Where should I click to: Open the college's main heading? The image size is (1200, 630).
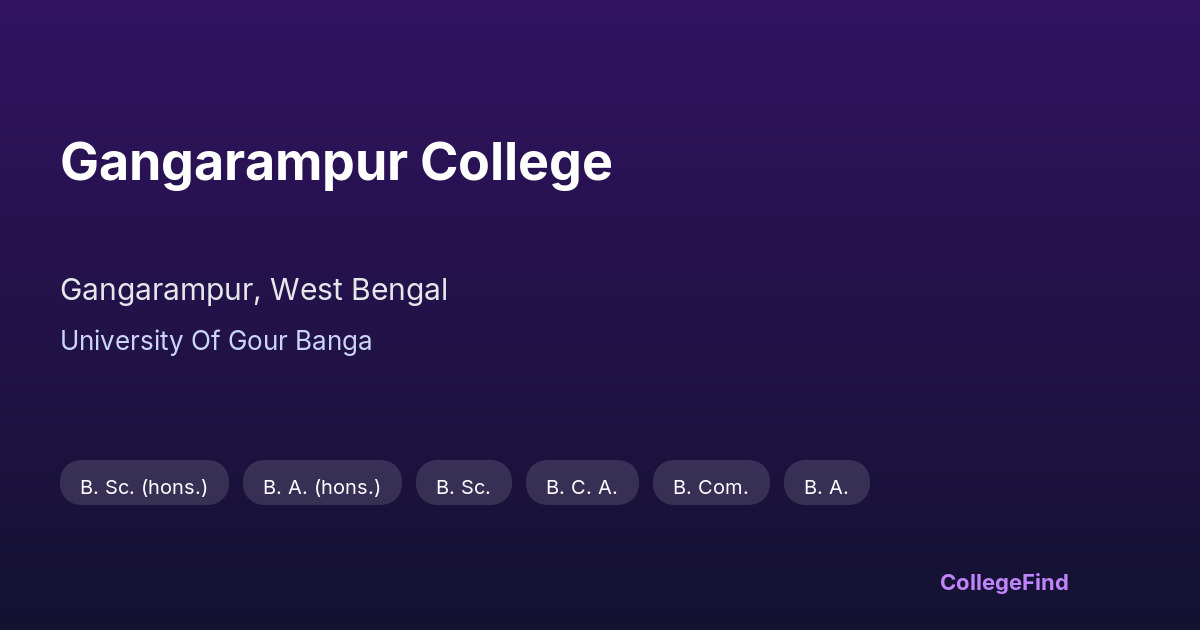pos(336,162)
